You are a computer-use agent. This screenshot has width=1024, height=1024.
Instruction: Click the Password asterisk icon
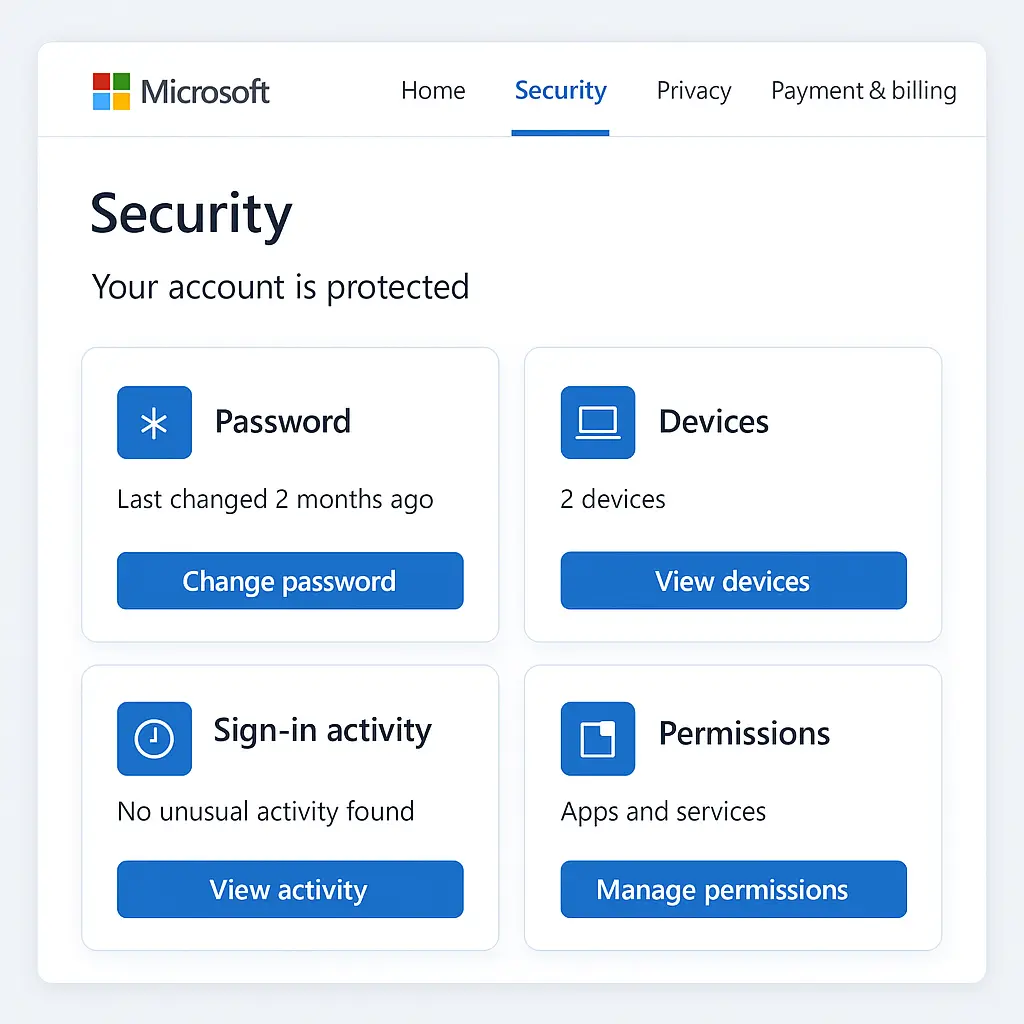[x=154, y=423]
